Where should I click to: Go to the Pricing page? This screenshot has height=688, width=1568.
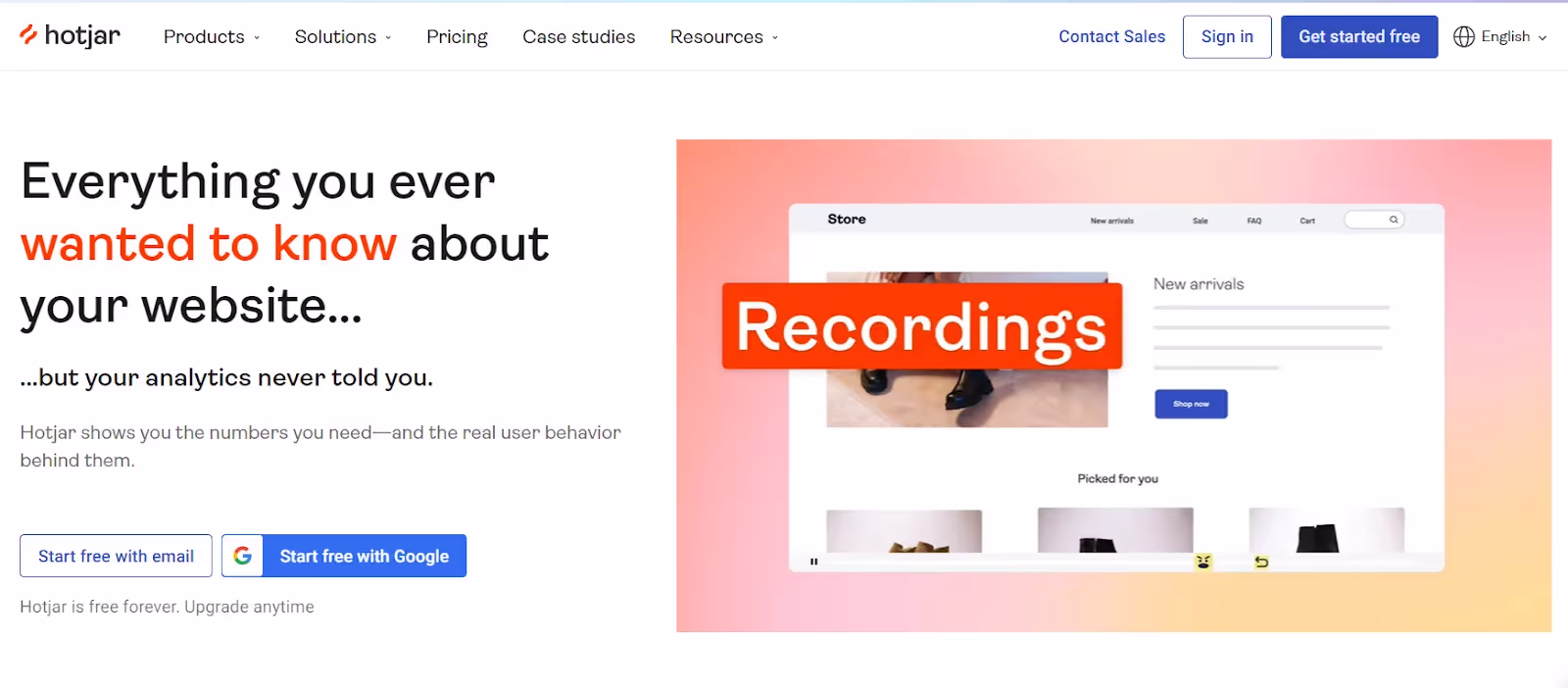(457, 37)
